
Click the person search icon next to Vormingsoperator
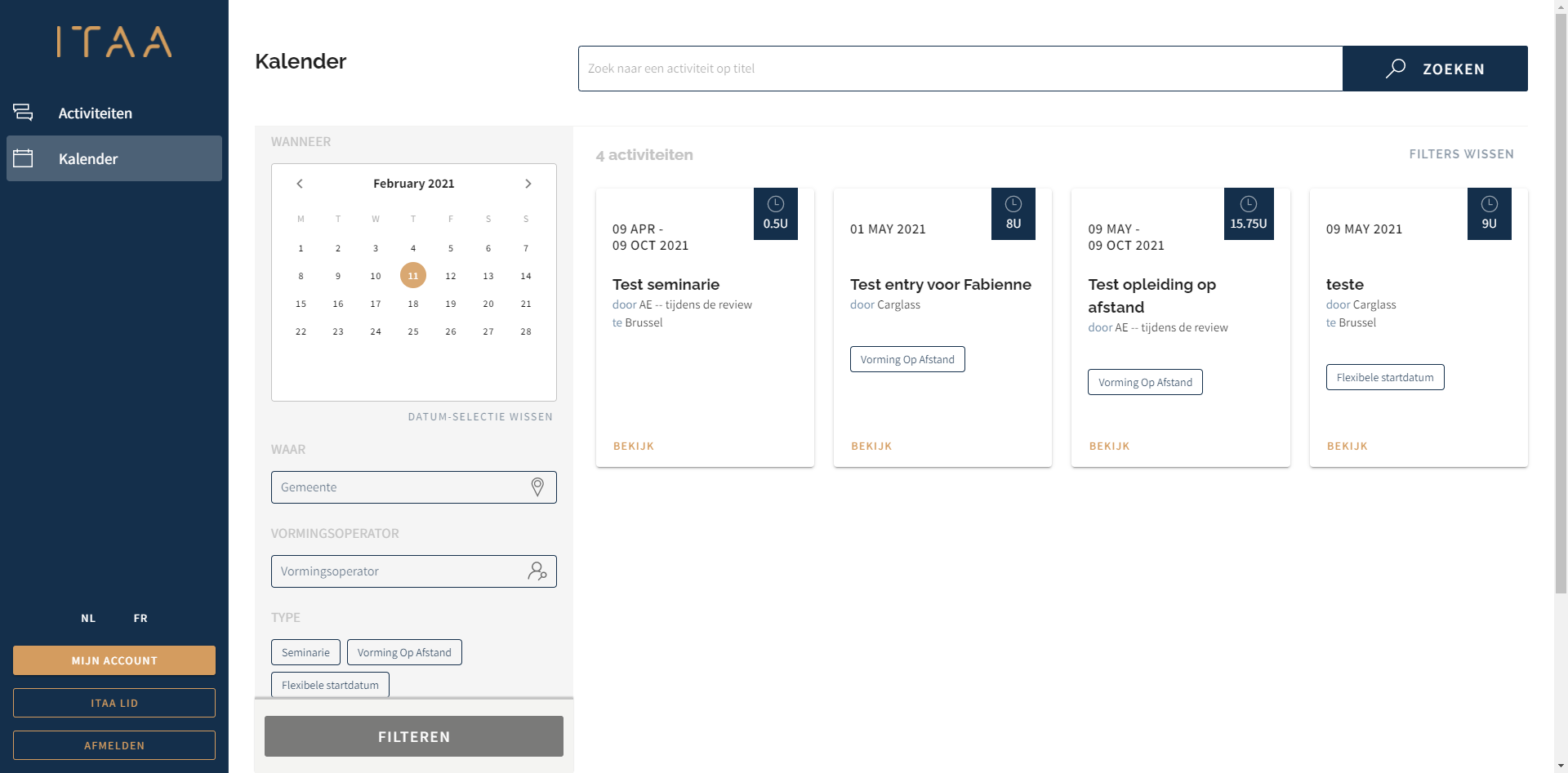click(537, 571)
